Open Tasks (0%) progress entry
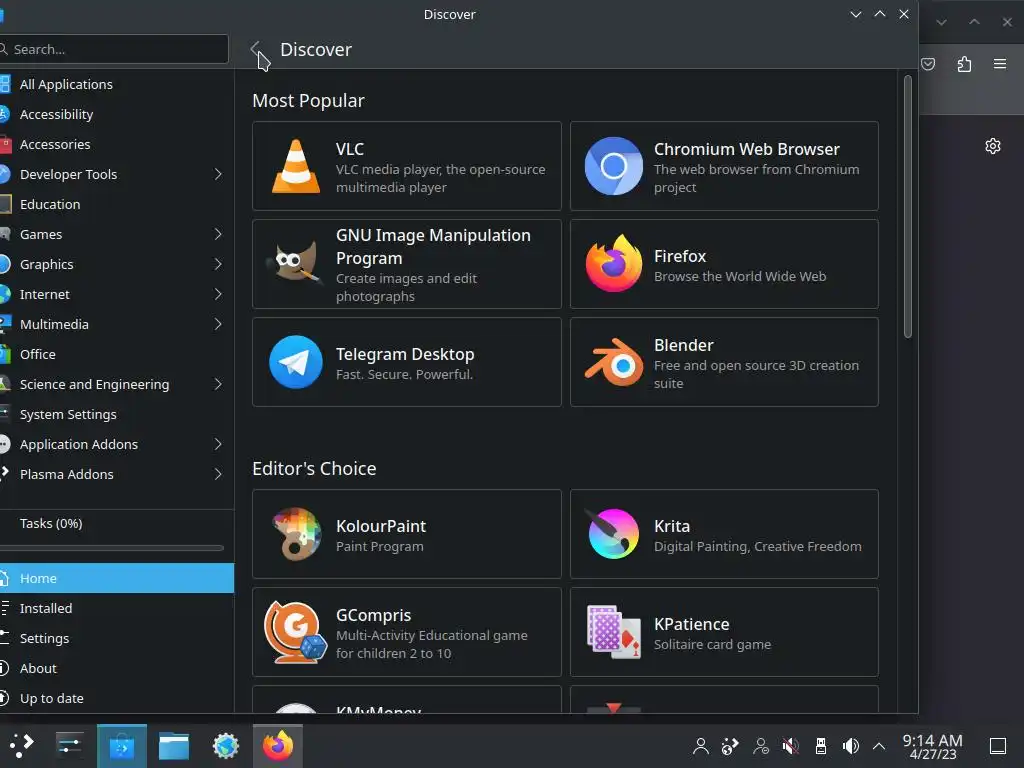The width and height of the screenshot is (1024, 768). click(117, 524)
